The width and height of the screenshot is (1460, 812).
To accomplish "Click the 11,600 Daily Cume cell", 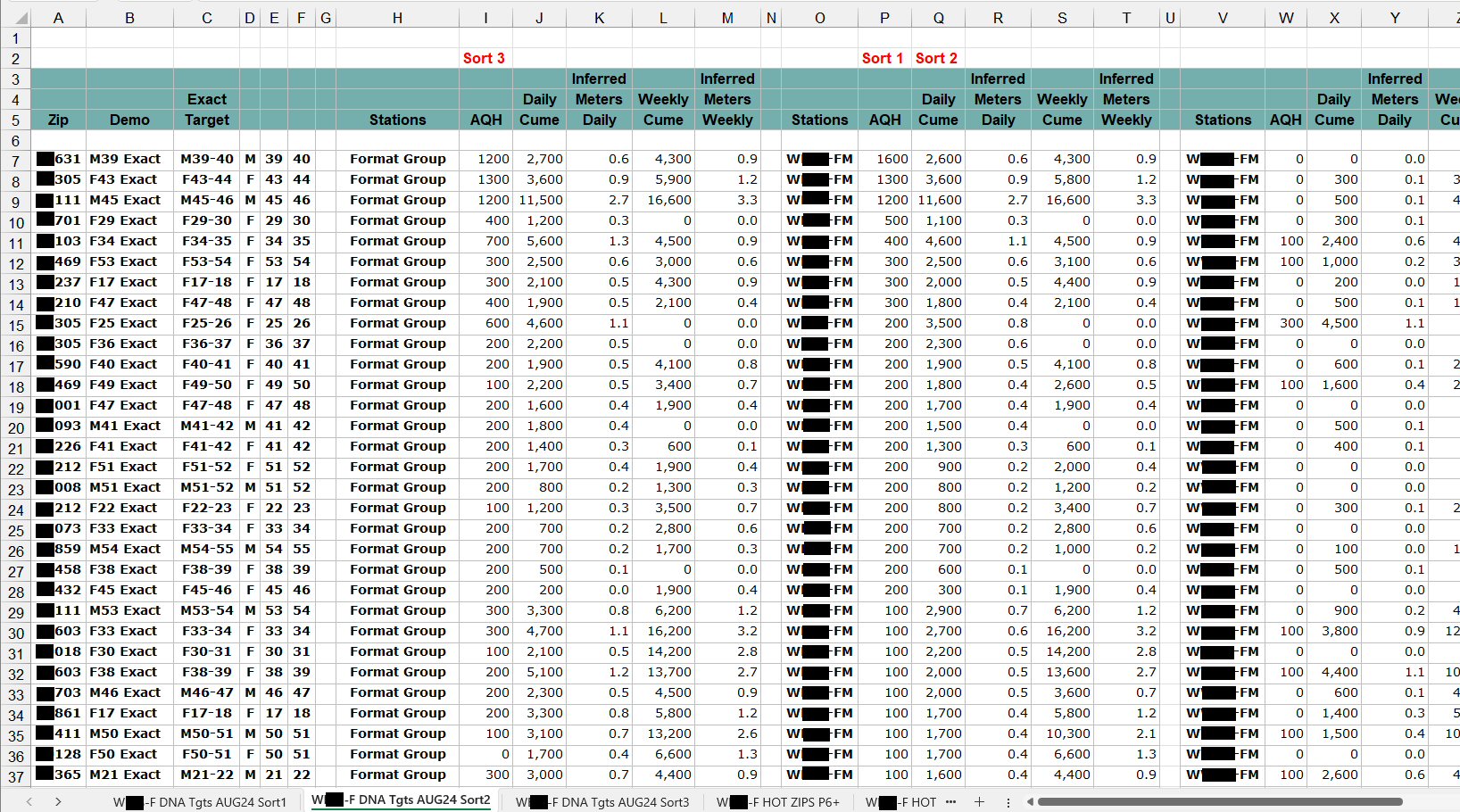I will pos(939,200).
